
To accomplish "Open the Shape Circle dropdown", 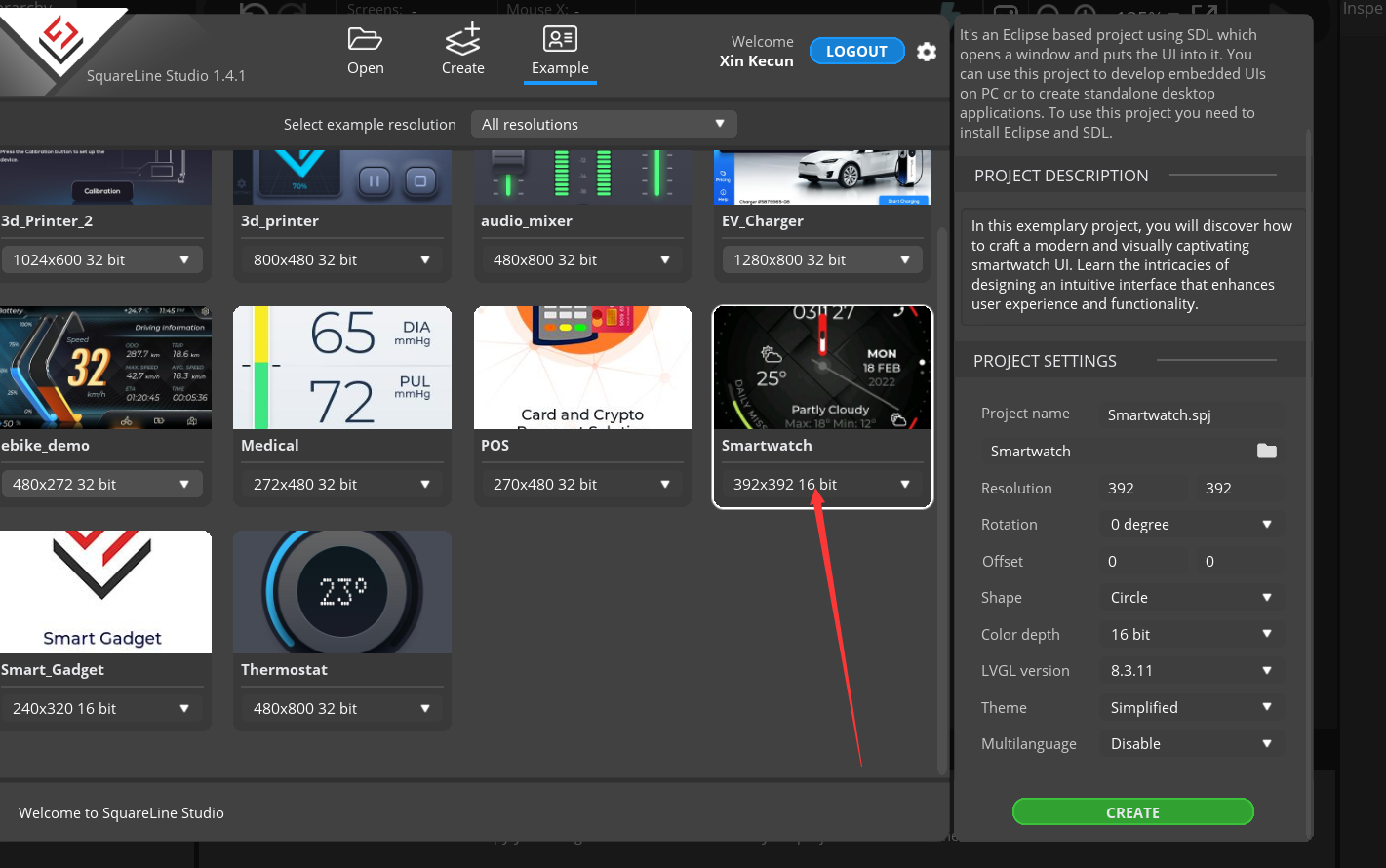I will point(1191,597).
